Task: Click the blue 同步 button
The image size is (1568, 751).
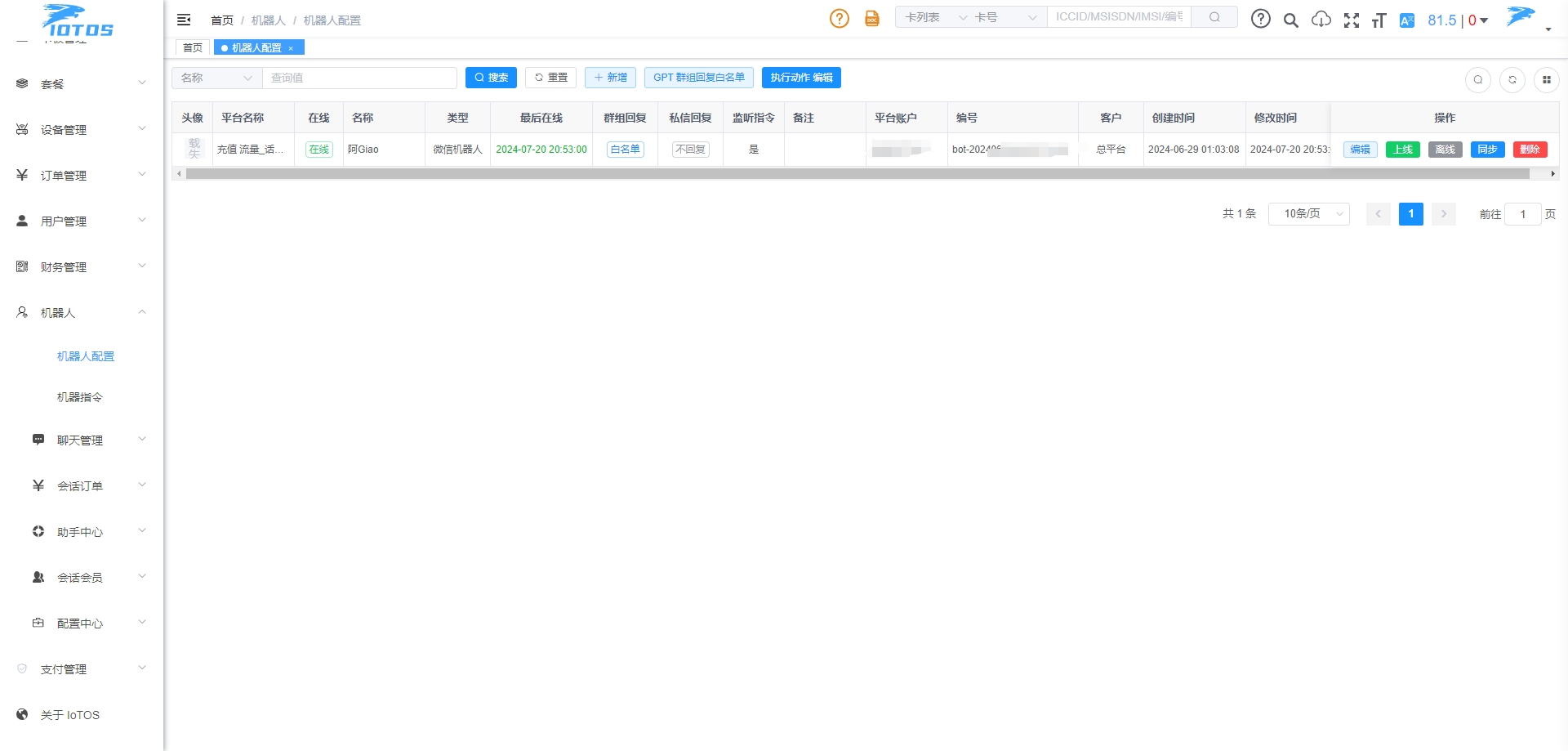Action: click(x=1488, y=150)
